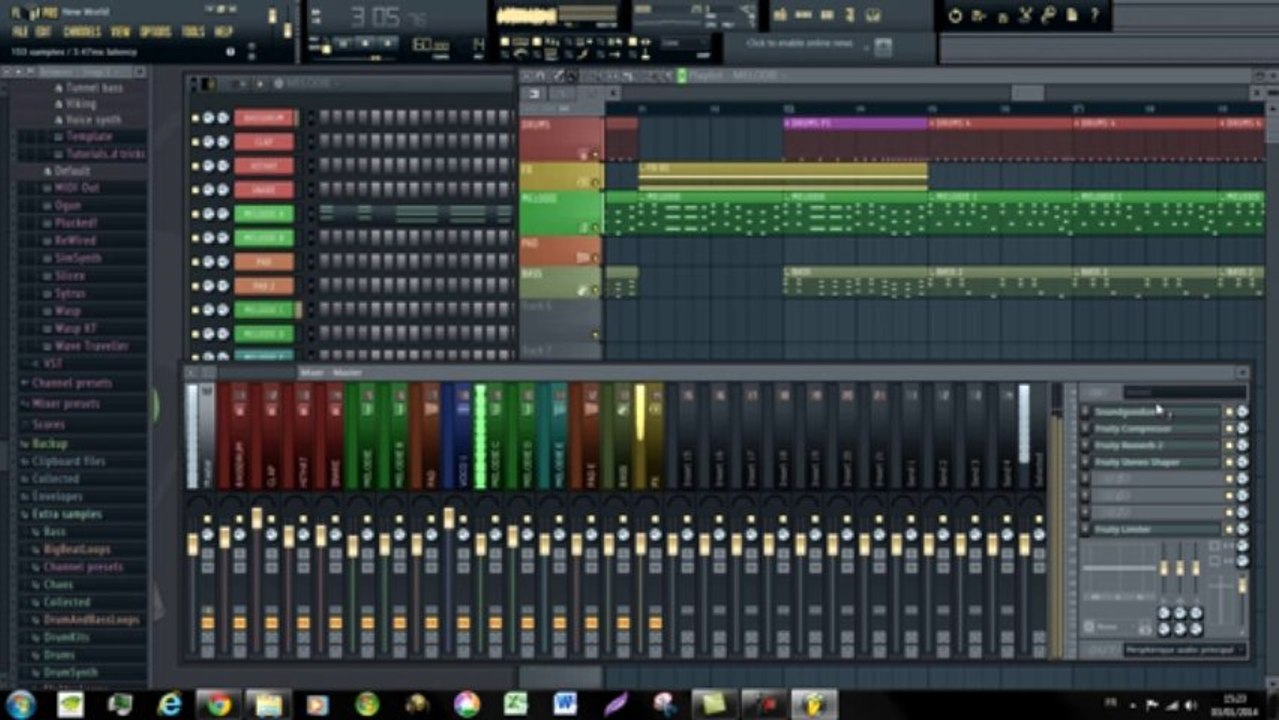Image resolution: width=1279 pixels, height=720 pixels.
Task: Open the VIEW menu
Action: [x=121, y=32]
